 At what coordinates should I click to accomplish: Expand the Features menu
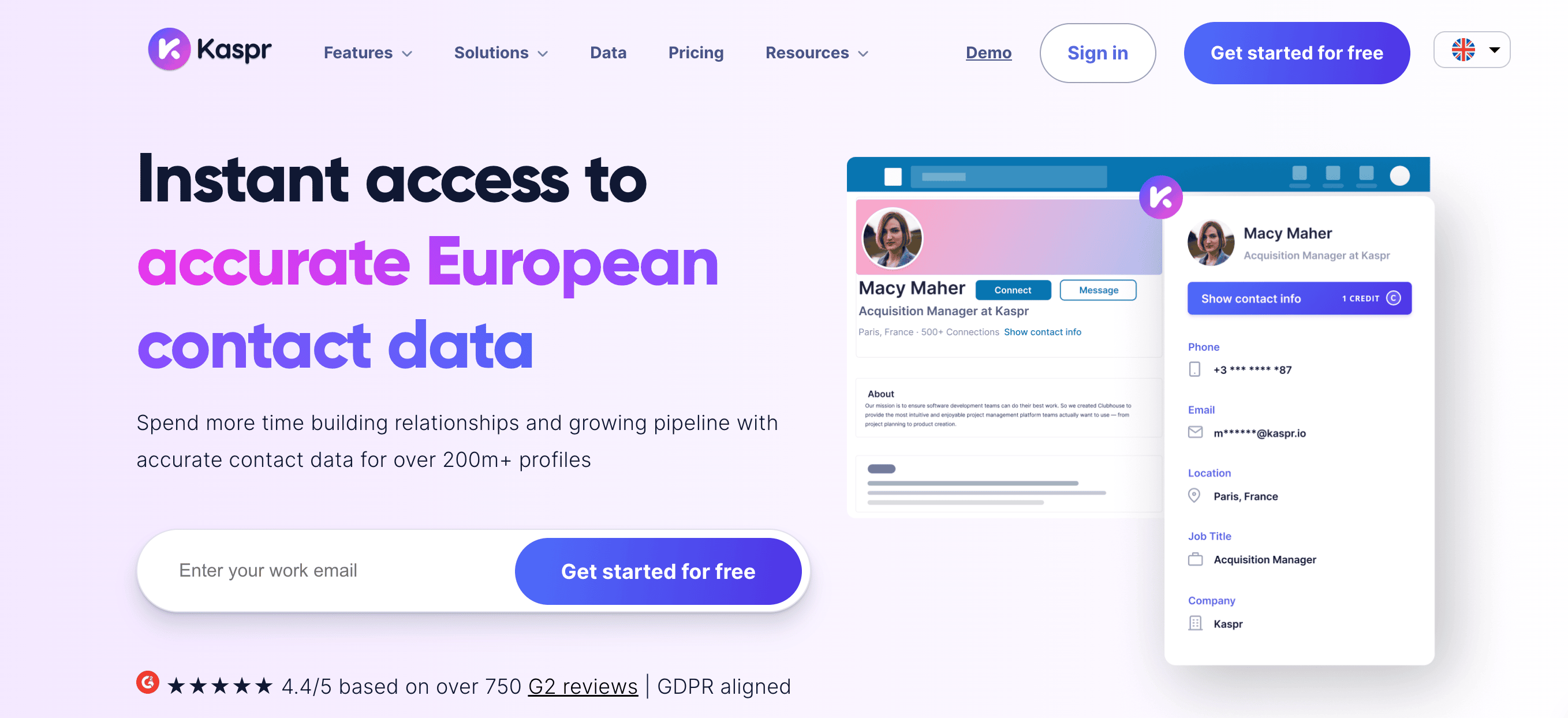coord(368,53)
